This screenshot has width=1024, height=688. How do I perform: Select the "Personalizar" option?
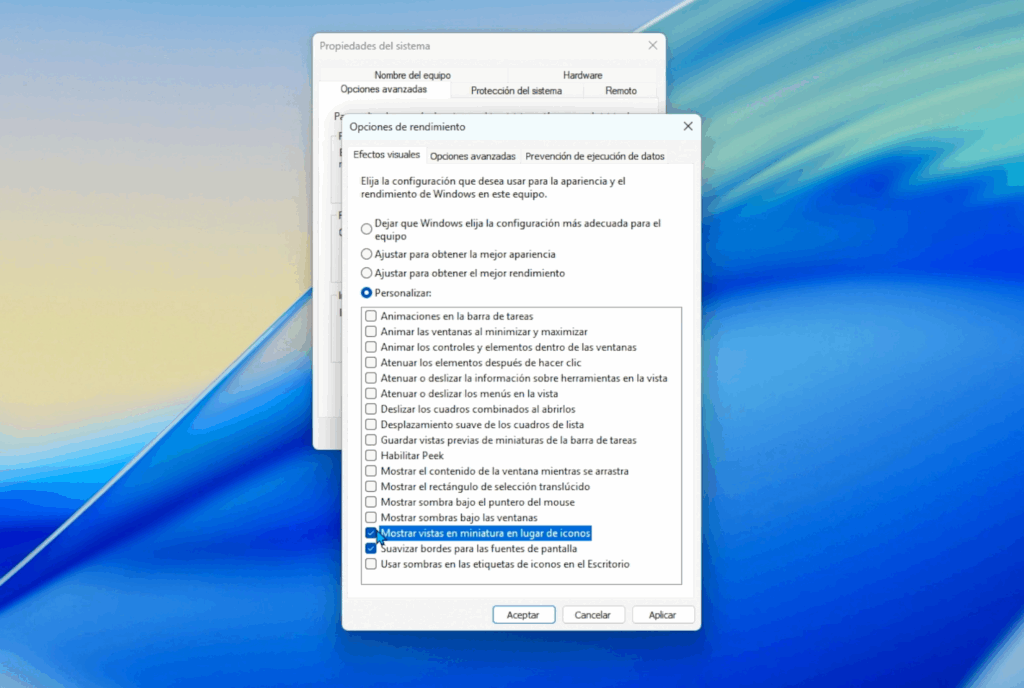[366, 292]
